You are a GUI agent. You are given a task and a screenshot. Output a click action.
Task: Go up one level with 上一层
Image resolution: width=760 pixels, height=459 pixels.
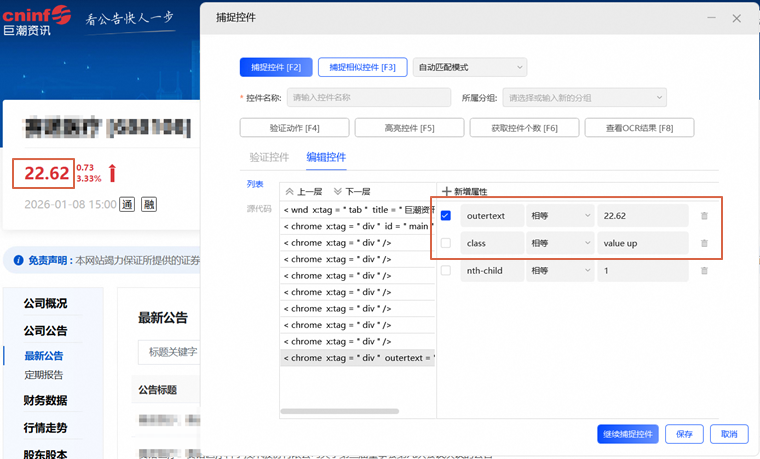(x=304, y=191)
